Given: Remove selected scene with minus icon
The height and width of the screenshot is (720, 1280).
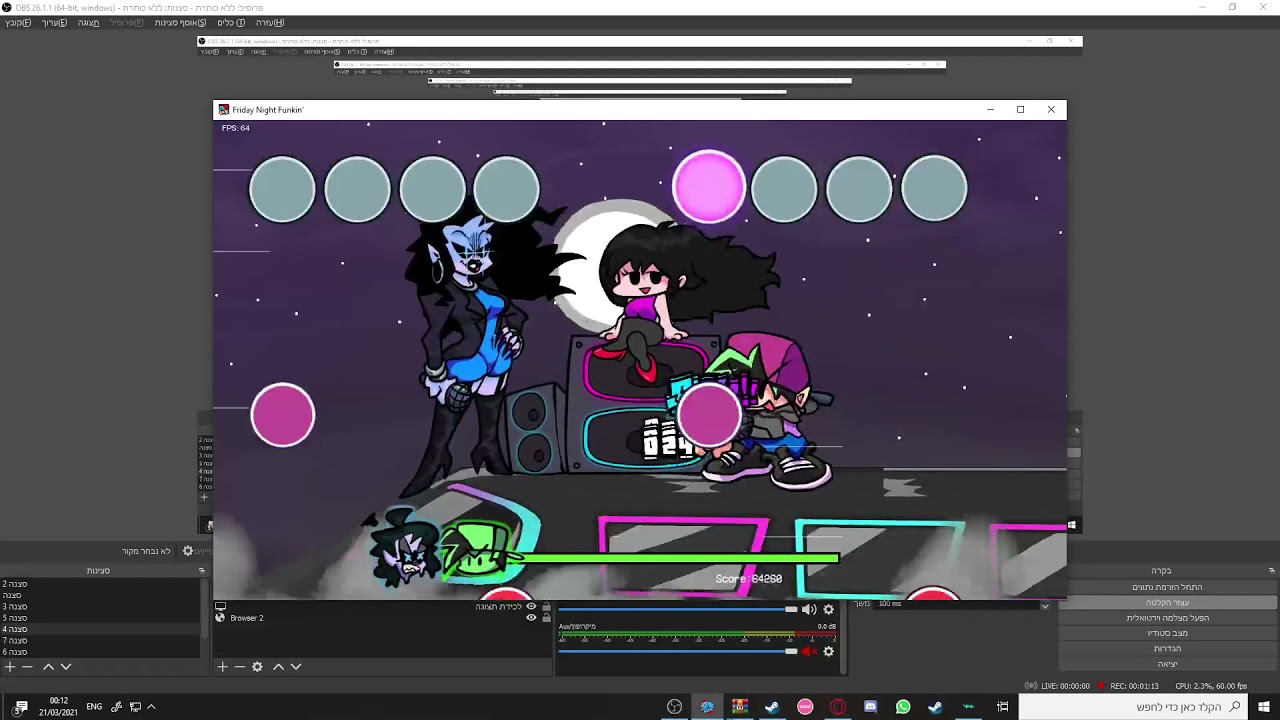Looking at the screenshot, I should point(28,667).
